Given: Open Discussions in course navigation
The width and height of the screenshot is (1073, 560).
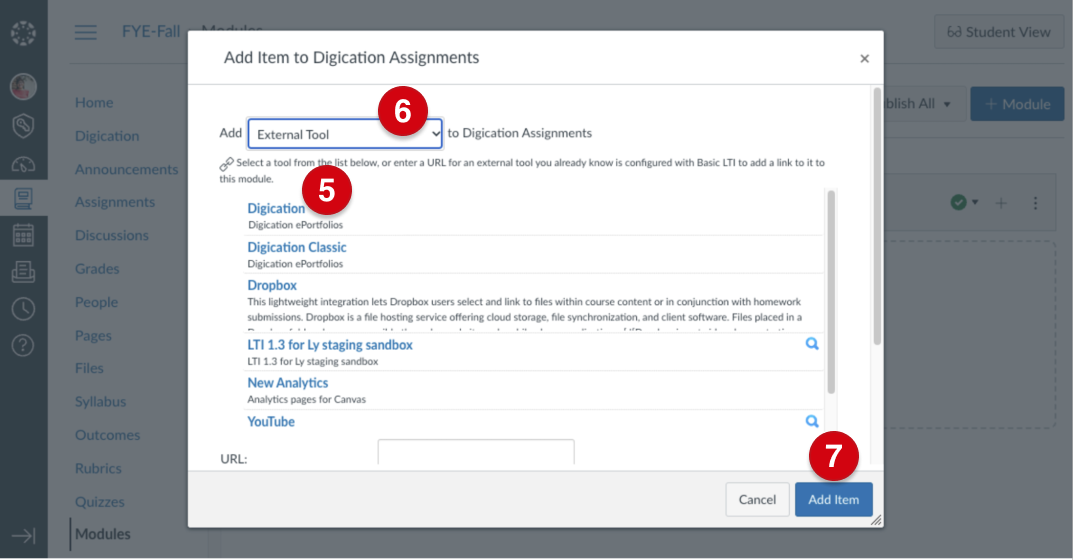Looking at the screenshot, I should point(112,236).
